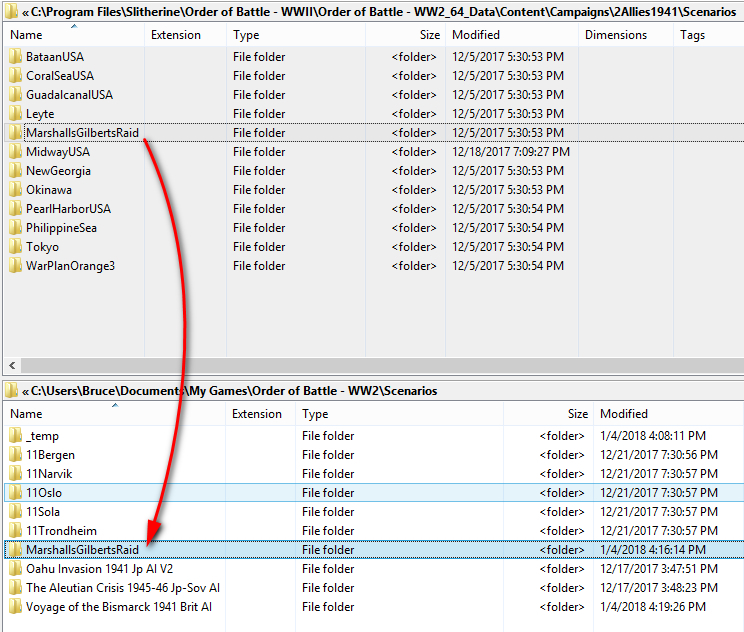Select the 11Bergen folder name
The width and height of the screenshot is (744, 632).
tap(50, 455)
